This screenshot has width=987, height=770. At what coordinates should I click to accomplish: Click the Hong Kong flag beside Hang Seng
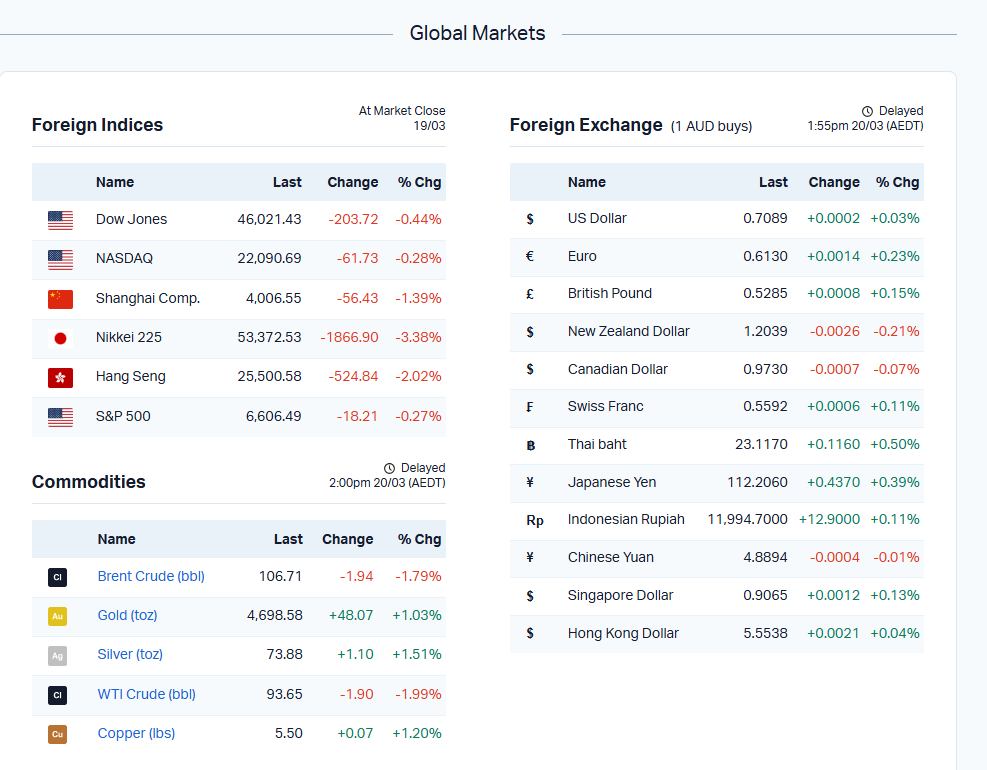pyautogui.click(x=60, y=377)
